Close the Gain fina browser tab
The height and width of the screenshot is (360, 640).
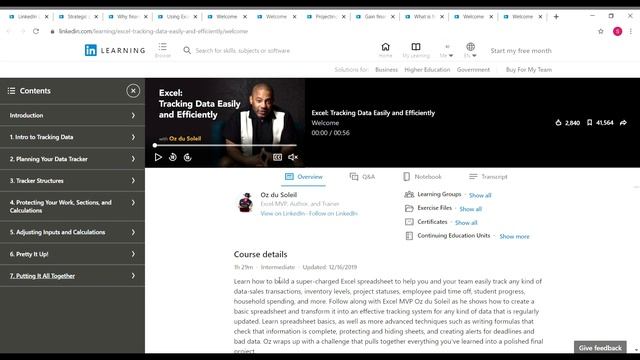click(393, 17)
